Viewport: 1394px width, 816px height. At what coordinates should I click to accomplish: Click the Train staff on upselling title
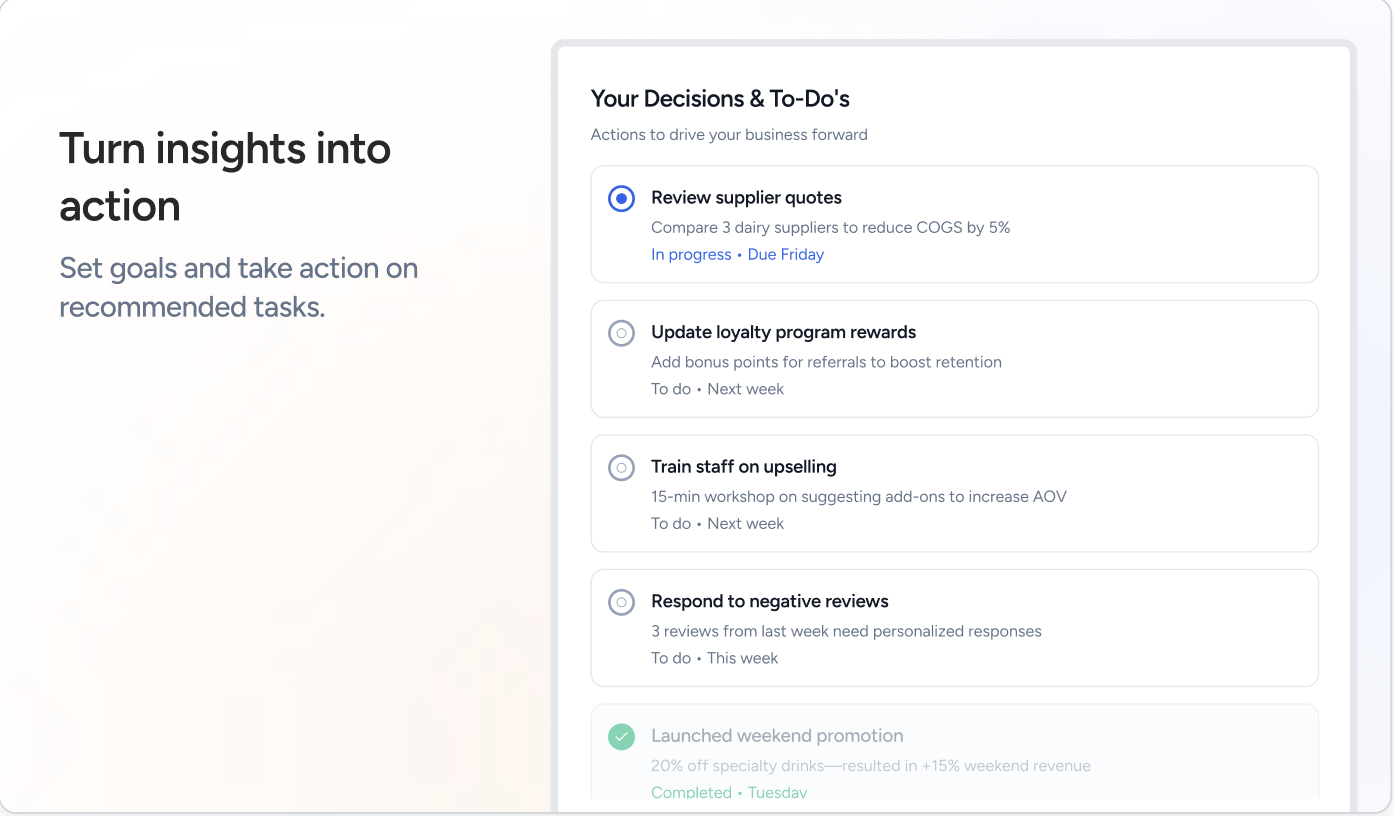[x=743, y=467]
